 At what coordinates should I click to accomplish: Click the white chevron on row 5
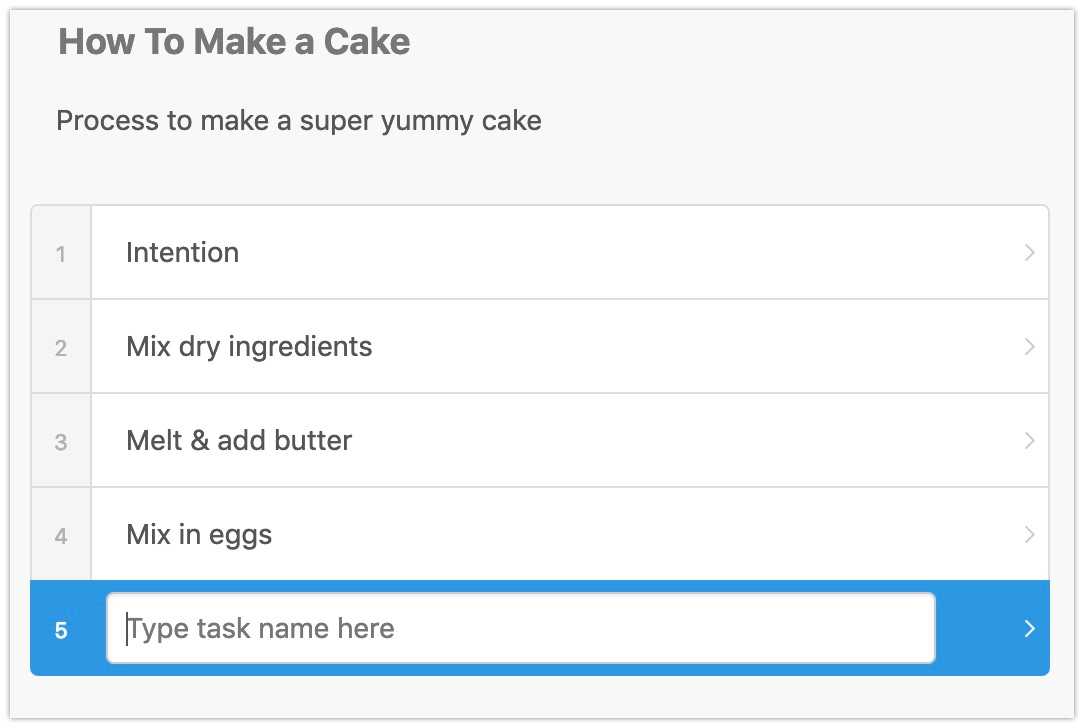(1029, 629)
